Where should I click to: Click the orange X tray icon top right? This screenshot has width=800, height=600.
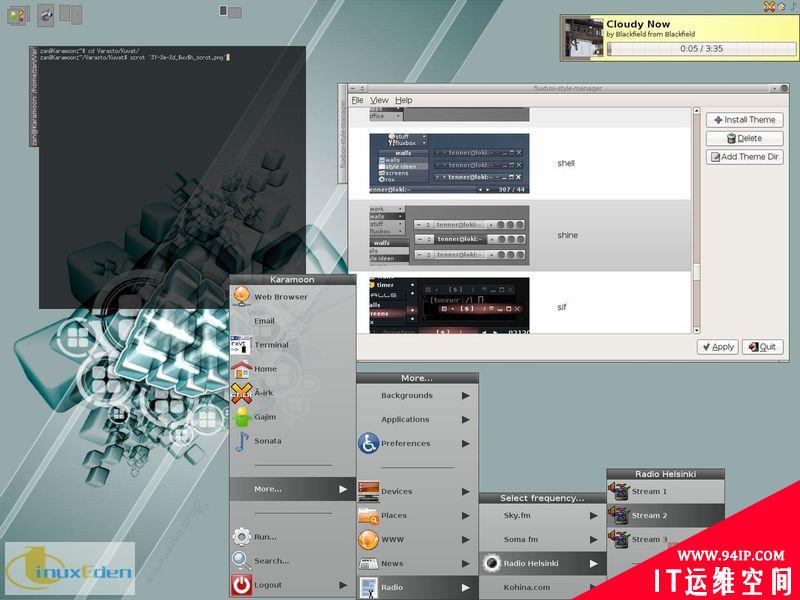coord(769,6)
